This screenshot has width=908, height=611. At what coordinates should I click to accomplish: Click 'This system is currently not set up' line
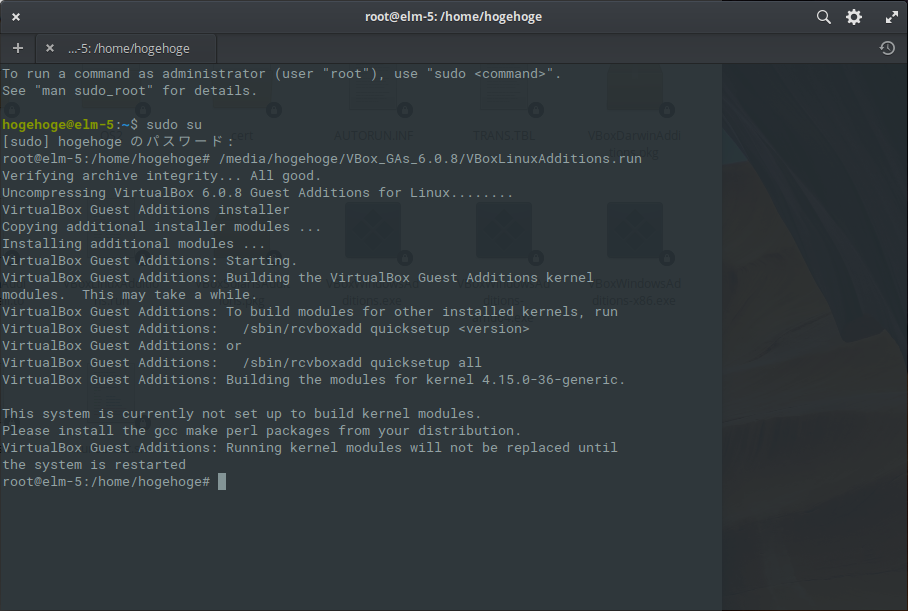tap(241, 414)
